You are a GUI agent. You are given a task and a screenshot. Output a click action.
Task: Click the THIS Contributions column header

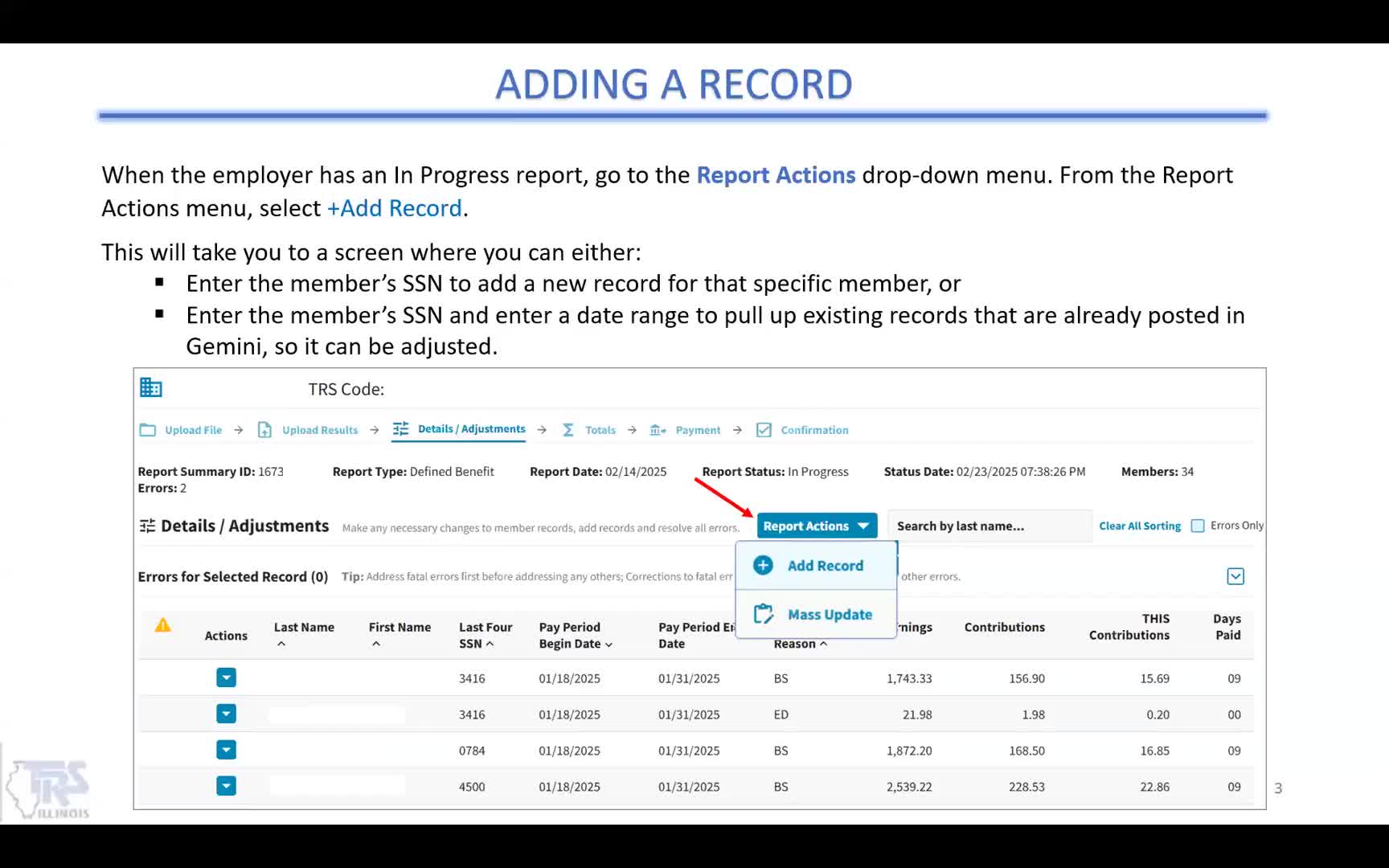click(x=1129, y=627)
